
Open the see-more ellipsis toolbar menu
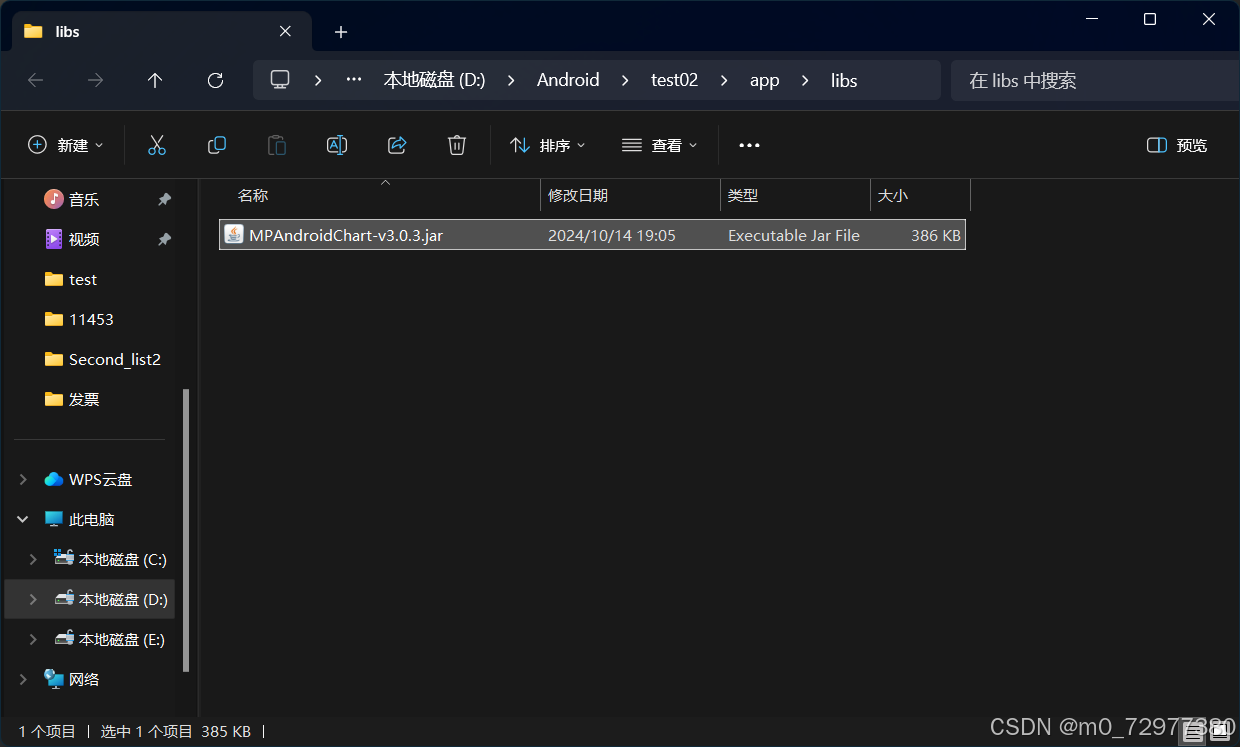[x=749, y=145]
